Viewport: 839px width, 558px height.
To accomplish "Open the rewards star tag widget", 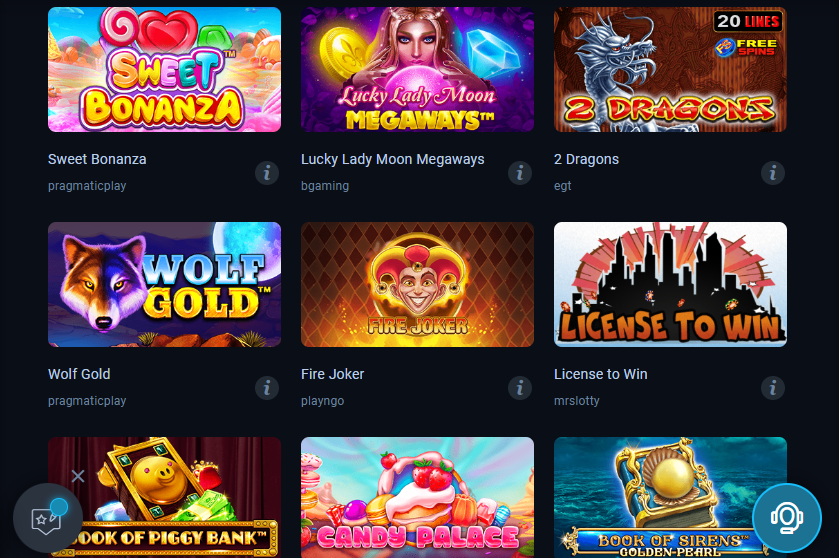I will pos(48,518).
